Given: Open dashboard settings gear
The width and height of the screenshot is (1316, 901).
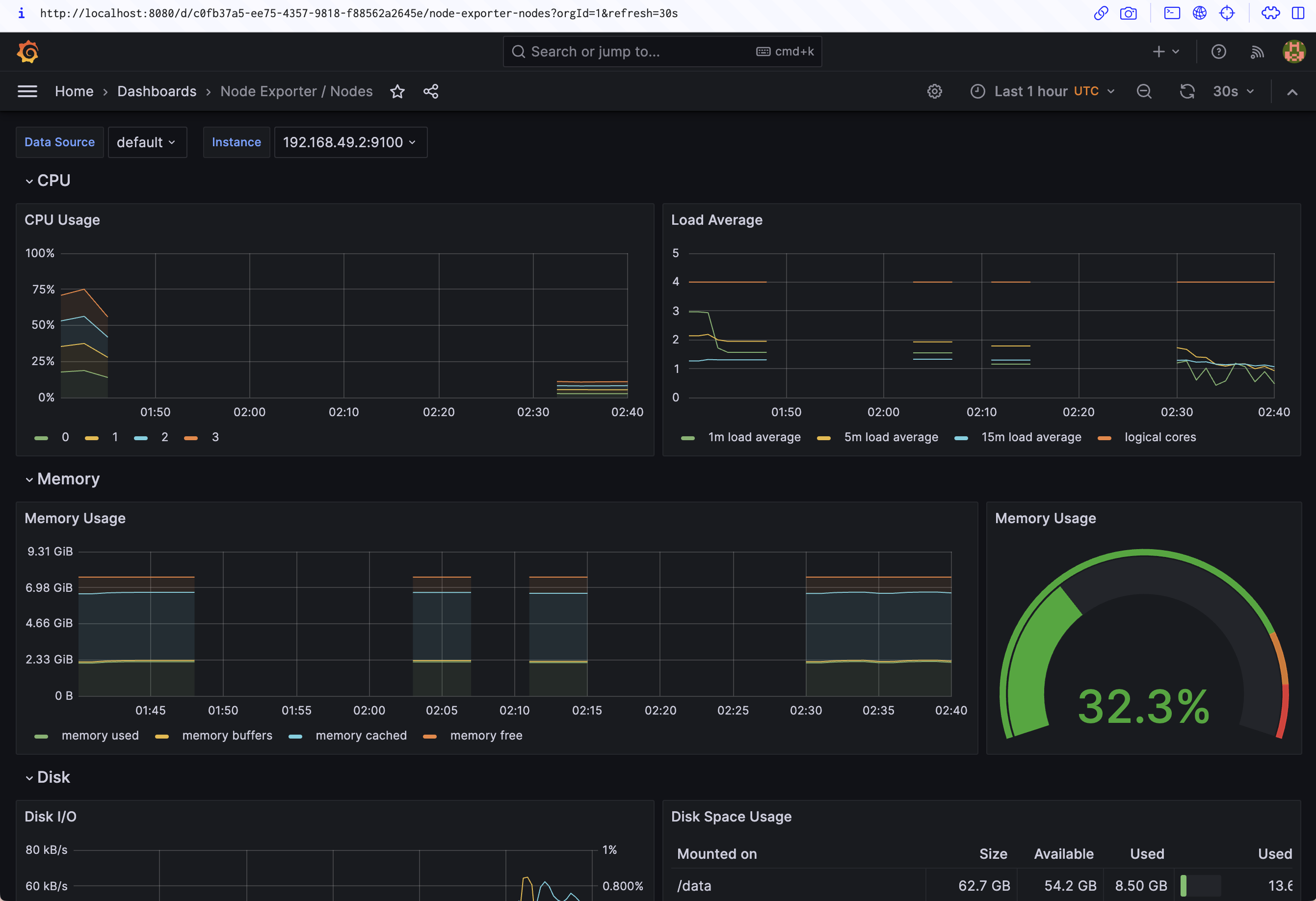Looking at the screenshot, I should point(934,91).
